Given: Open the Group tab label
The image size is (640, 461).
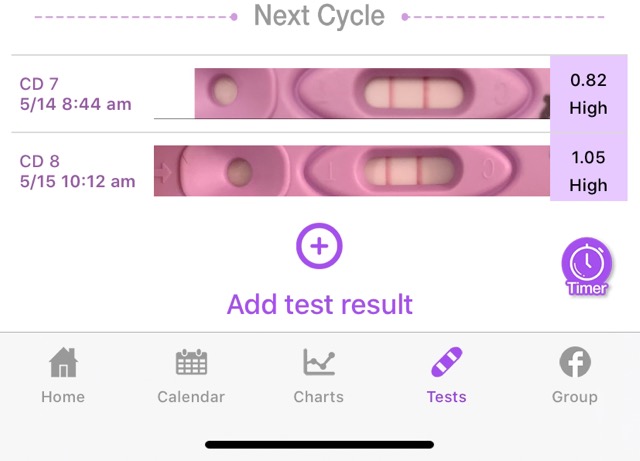Looking at the screenshot, I should tap(574, 397).
